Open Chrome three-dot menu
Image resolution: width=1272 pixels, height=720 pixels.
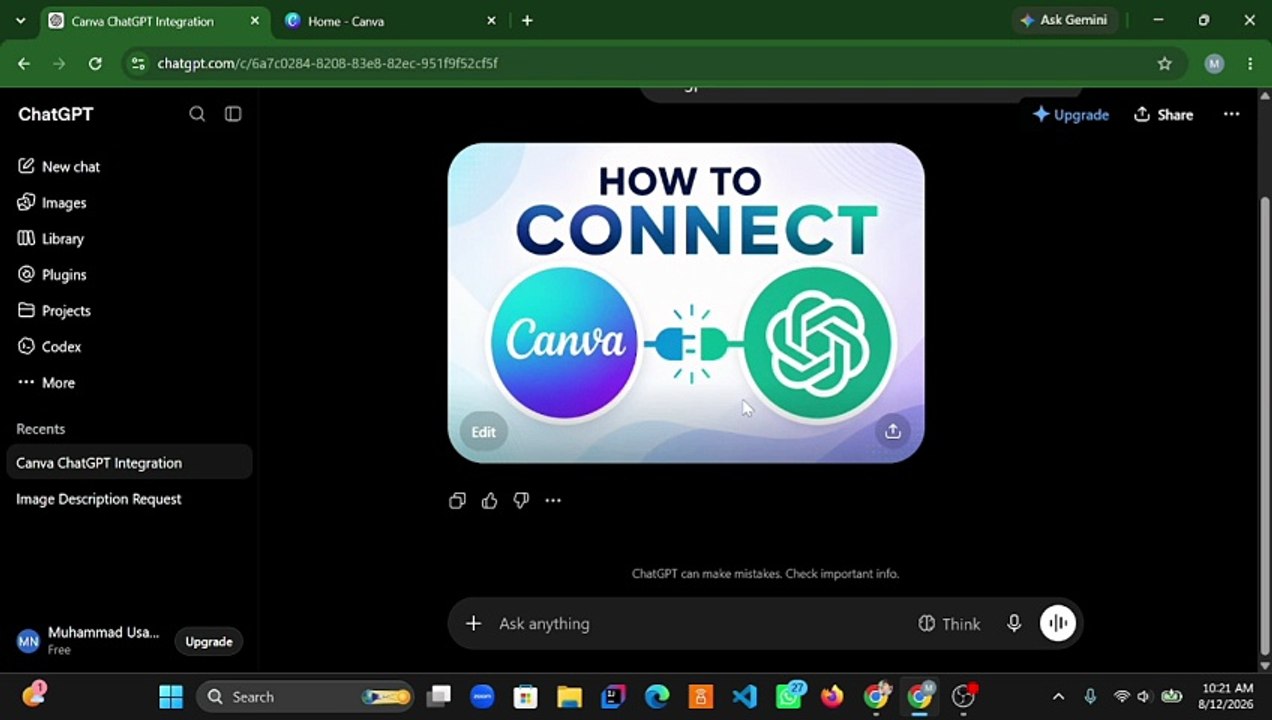(x=1250, y=63)
